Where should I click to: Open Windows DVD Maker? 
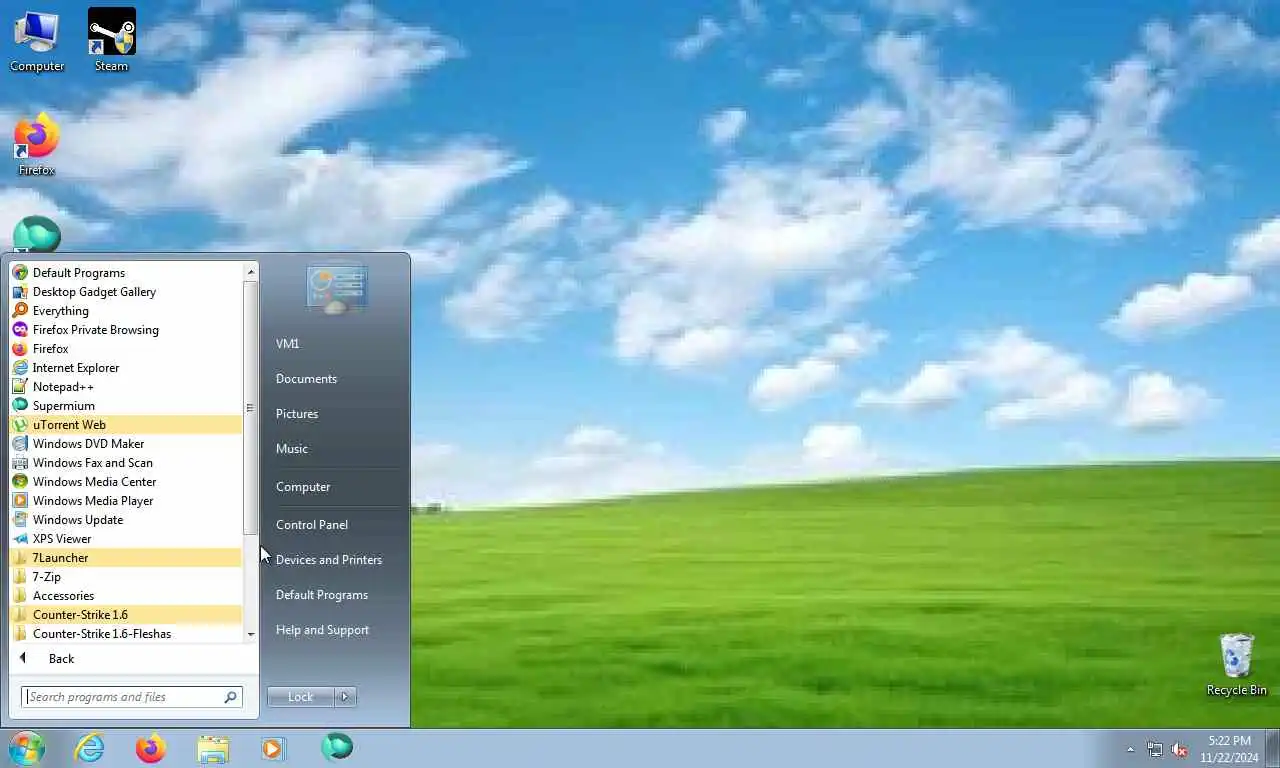(x=126, y=443)
